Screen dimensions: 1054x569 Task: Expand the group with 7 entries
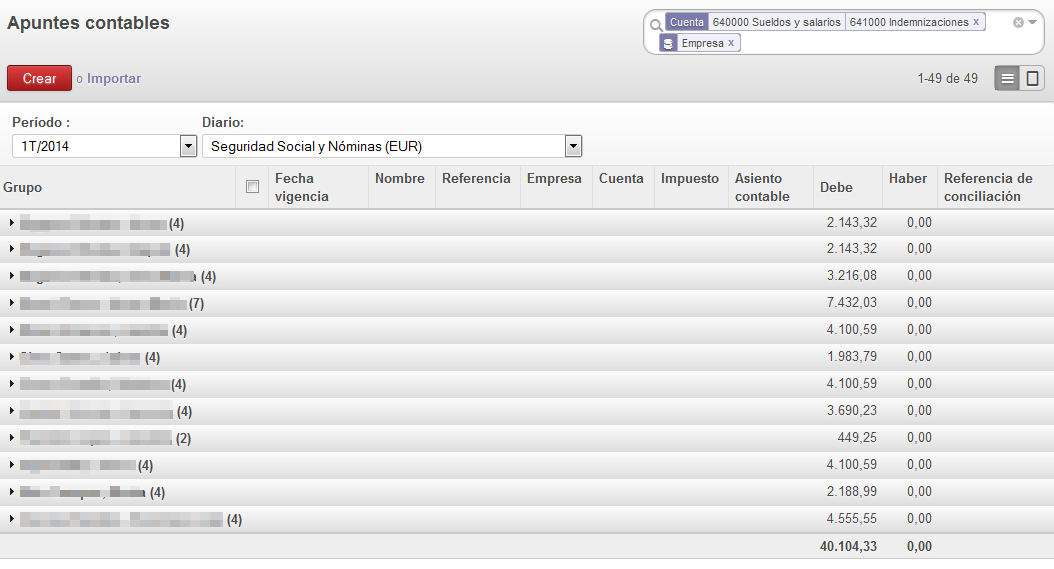pyautogui.click(x=12, y=303)
